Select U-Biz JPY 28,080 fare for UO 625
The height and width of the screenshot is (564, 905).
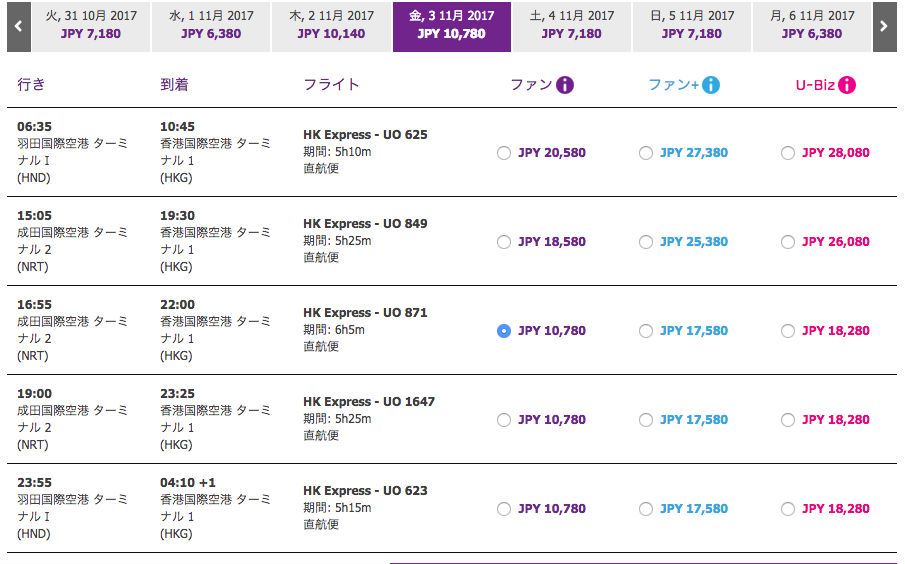(788, 153)
